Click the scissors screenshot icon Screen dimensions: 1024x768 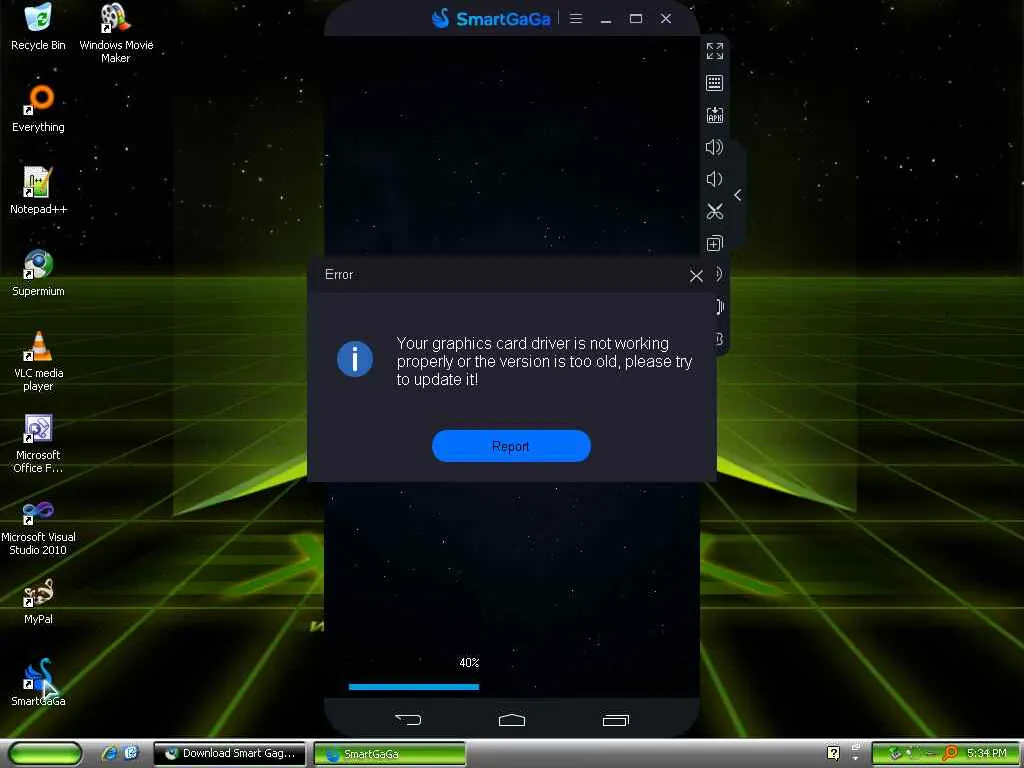(x=714, y=211)
